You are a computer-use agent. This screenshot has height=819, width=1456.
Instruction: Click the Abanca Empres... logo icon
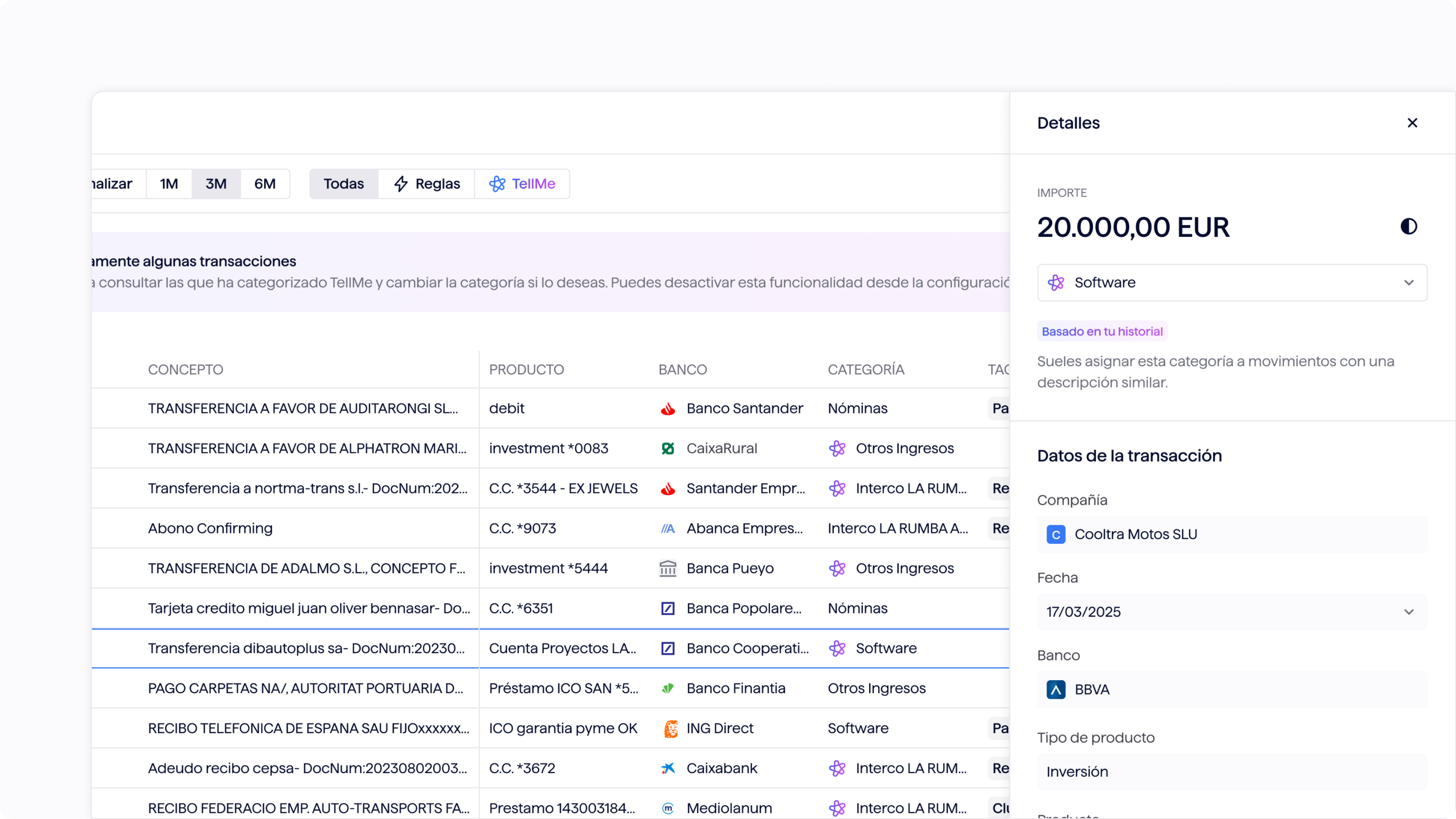(x=668, y=529)
